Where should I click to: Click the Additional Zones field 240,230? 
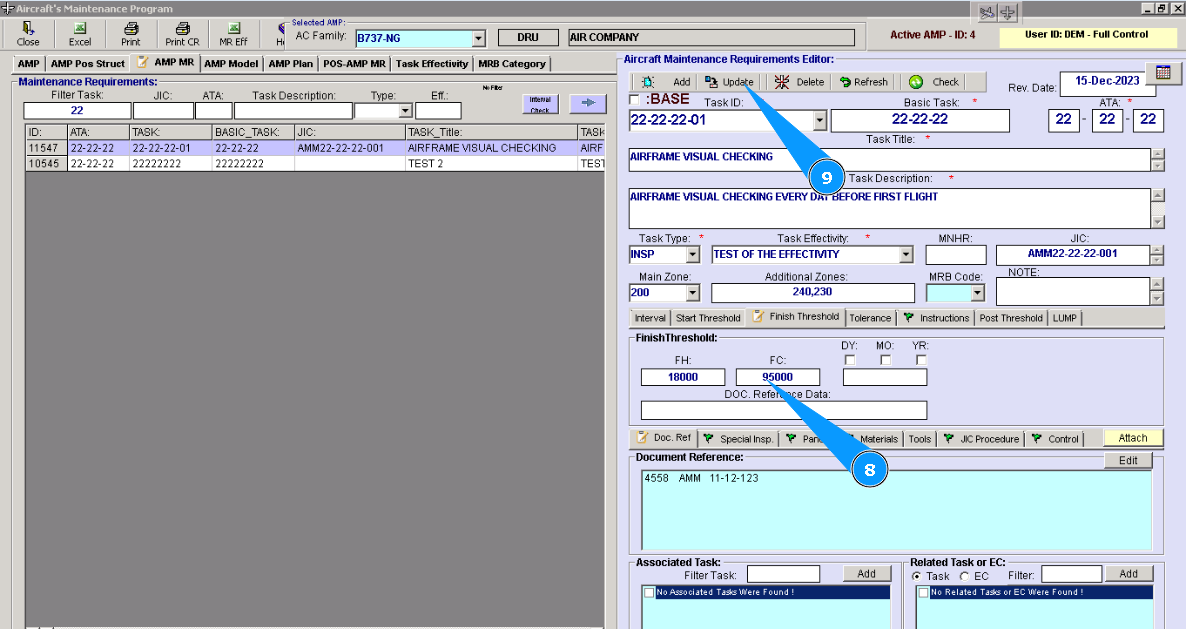812,293
